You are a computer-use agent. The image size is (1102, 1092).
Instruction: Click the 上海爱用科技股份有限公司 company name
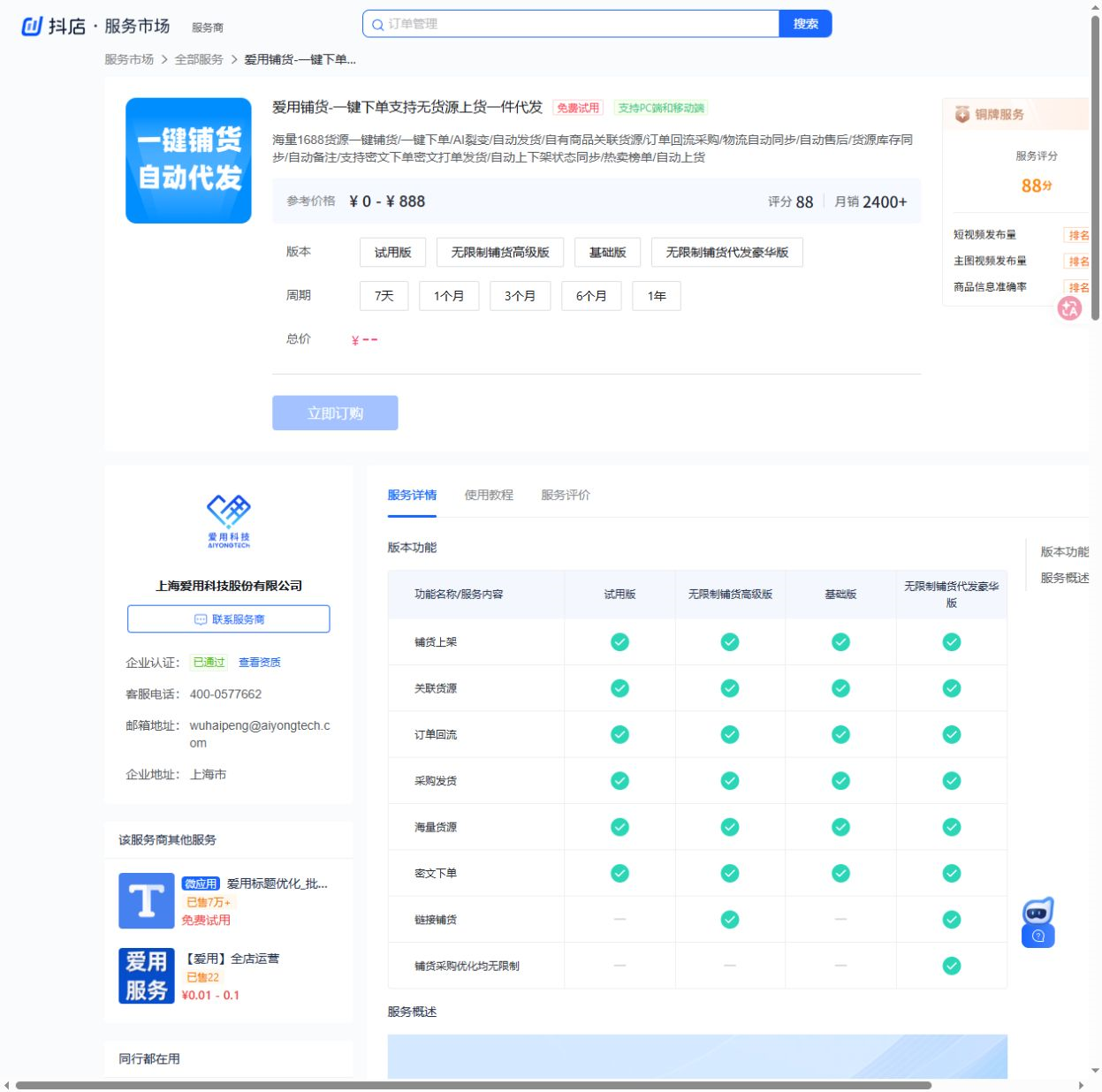point(229,586)
